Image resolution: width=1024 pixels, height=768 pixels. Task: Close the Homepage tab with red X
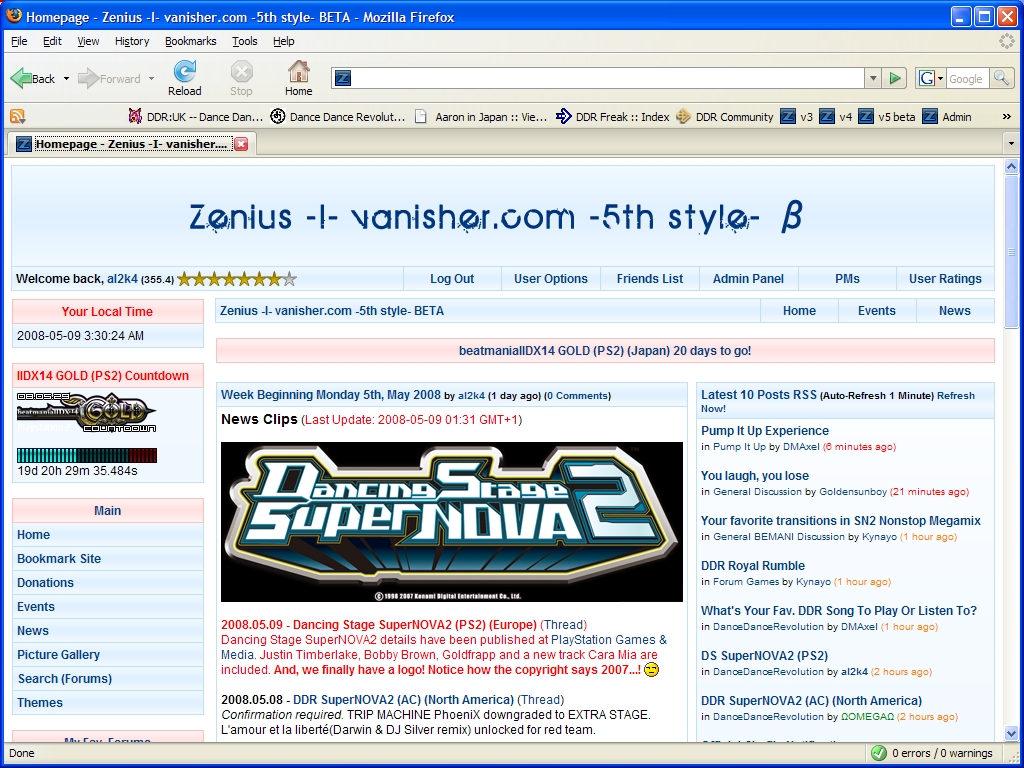pyautogui.click(x=242, y=144)
